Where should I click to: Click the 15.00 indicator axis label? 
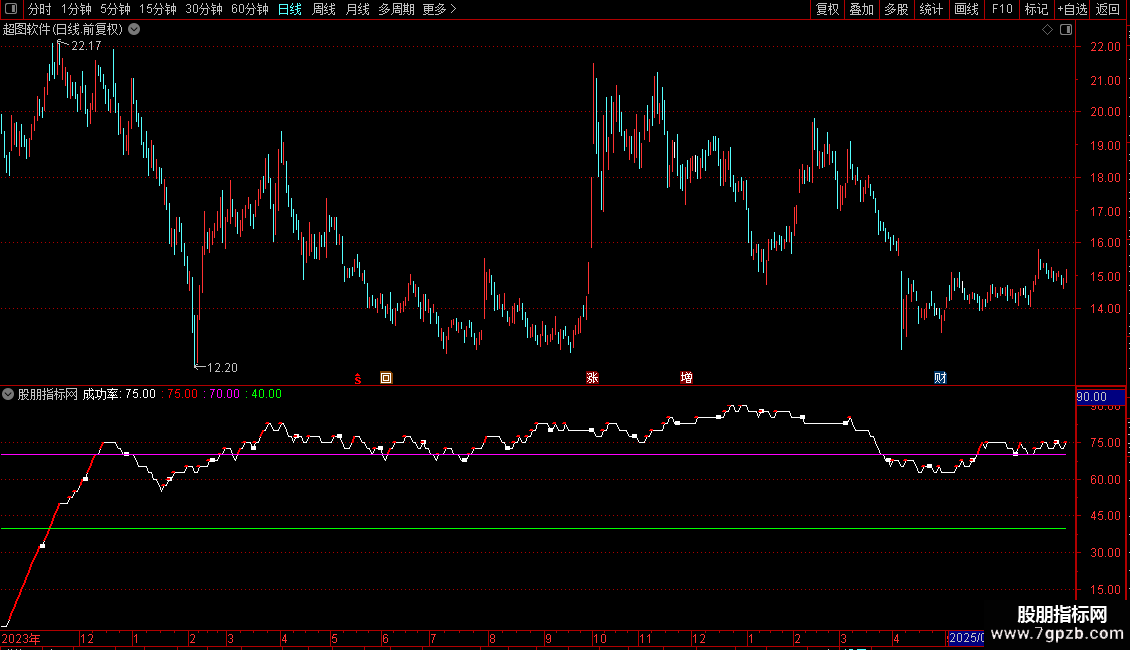point(1105,589)
